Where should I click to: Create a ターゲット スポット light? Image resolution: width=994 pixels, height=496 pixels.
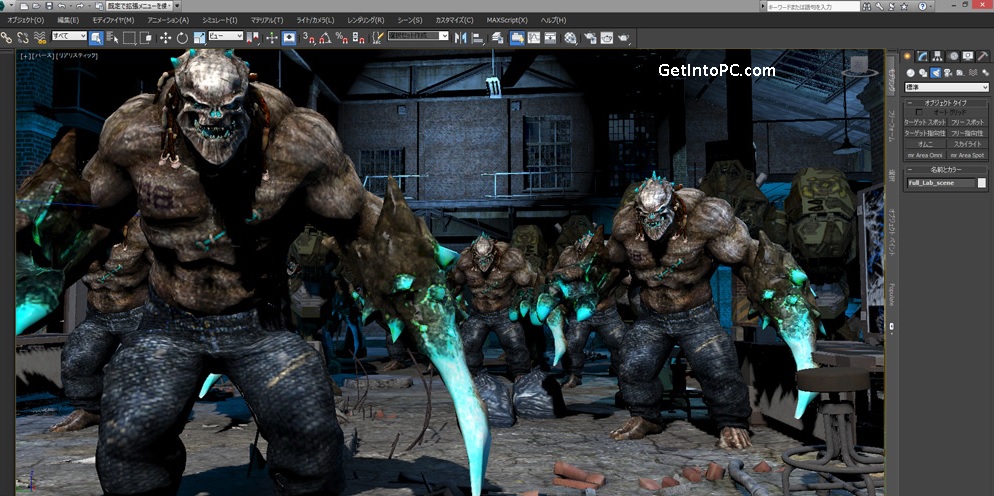coord(926,122)
